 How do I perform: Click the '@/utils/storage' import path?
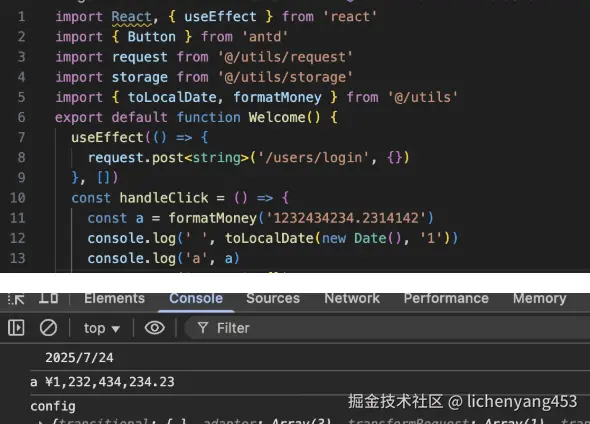pos(285,77)
